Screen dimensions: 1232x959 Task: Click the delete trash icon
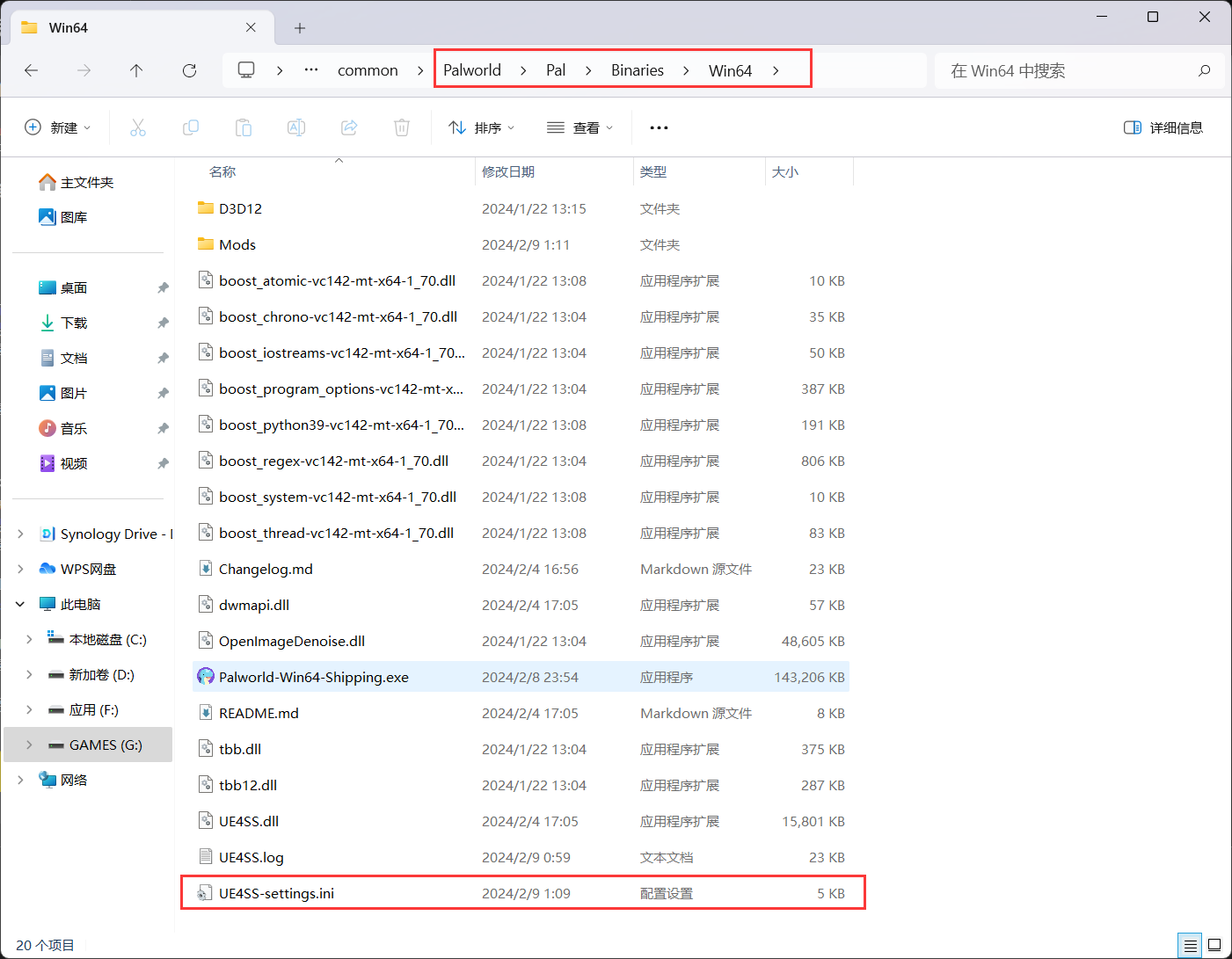coord(402,127)
